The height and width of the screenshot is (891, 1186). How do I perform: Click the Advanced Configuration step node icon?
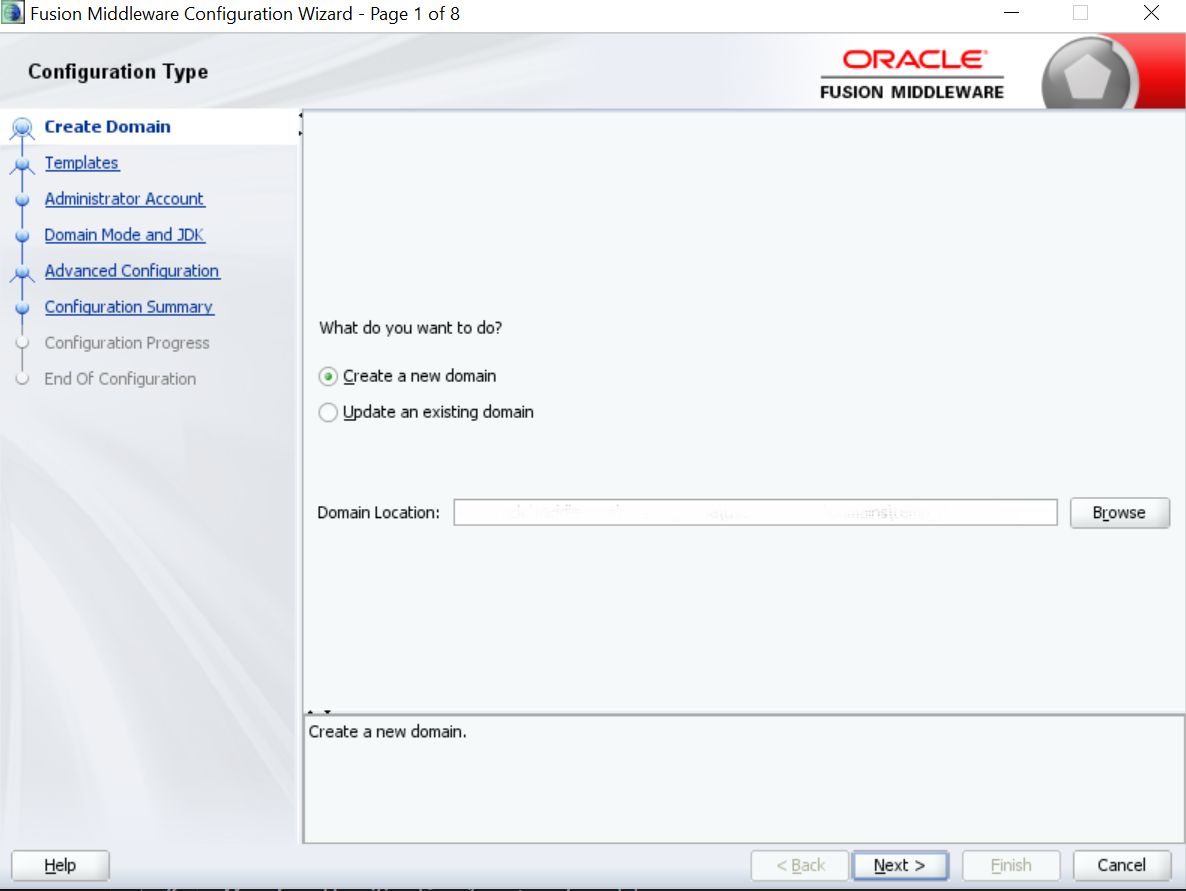pos(22,273)
